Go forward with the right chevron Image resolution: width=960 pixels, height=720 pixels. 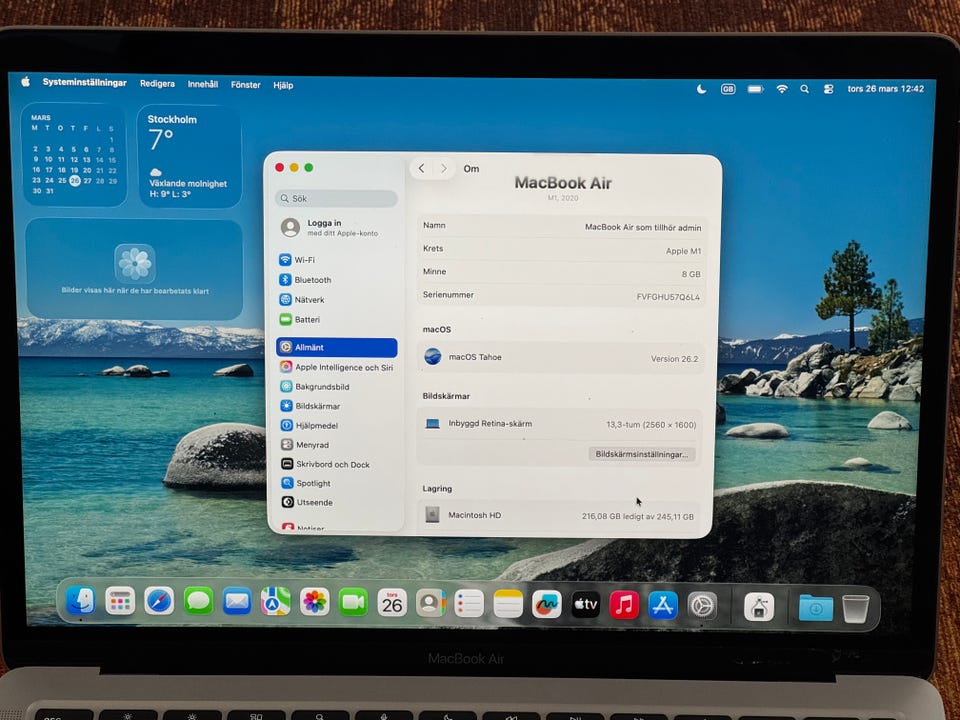tap(443, 168)
